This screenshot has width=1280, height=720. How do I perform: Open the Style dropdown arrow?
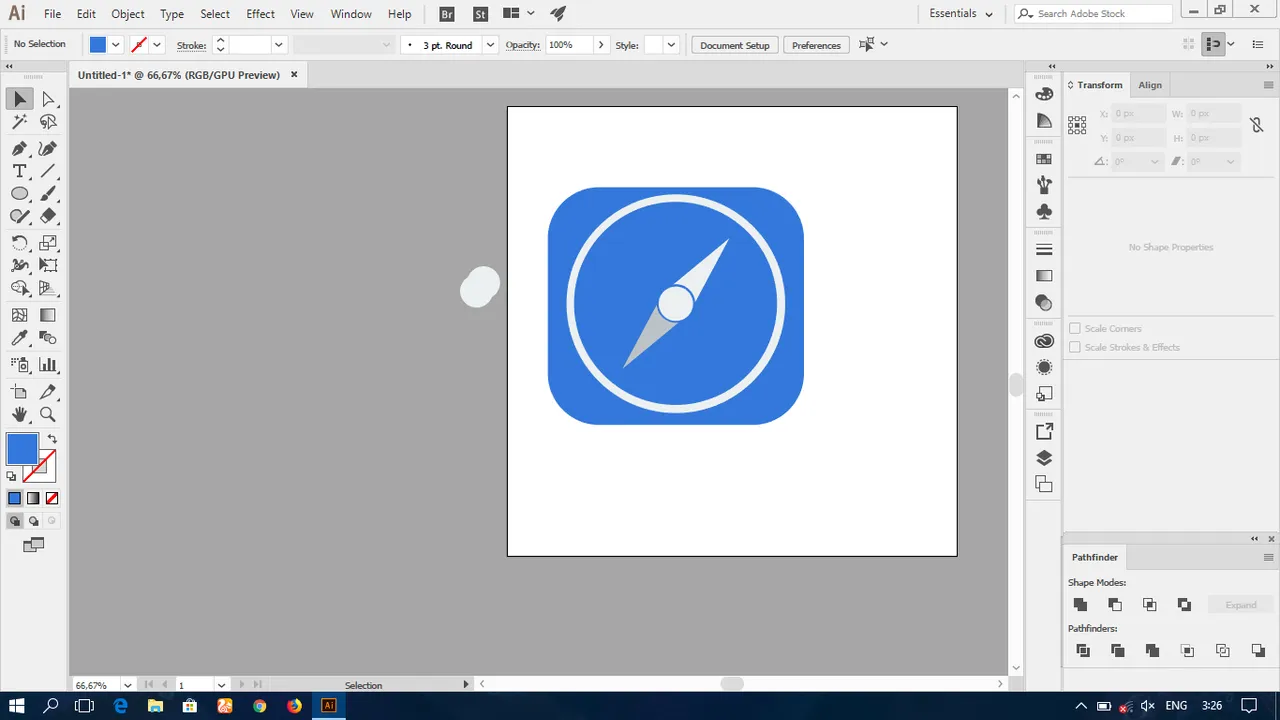click(671, 45)
